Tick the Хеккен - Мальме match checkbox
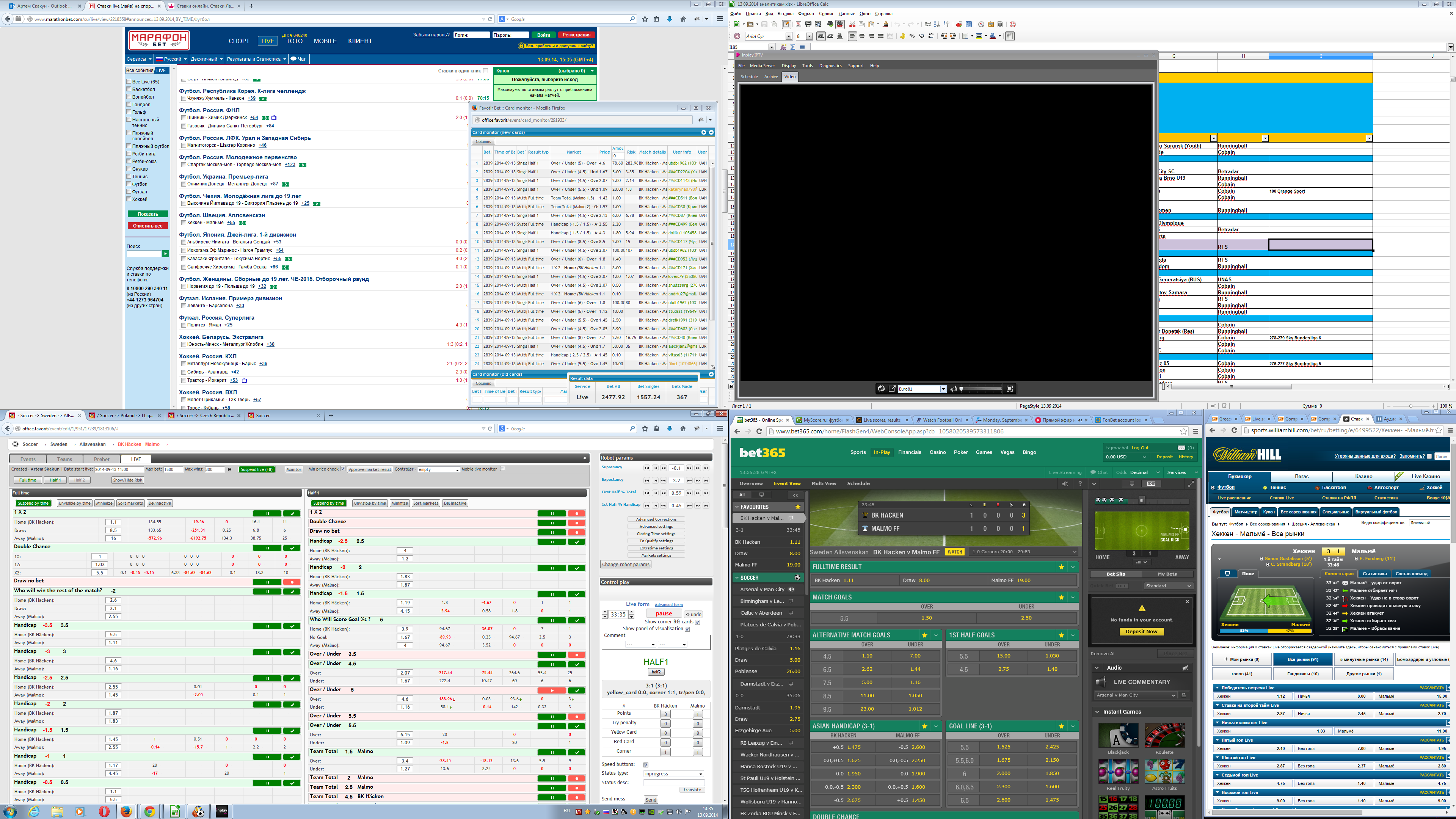Image resolution: width=1456 pixels, height=819 pixels. (x=184, y=223)
